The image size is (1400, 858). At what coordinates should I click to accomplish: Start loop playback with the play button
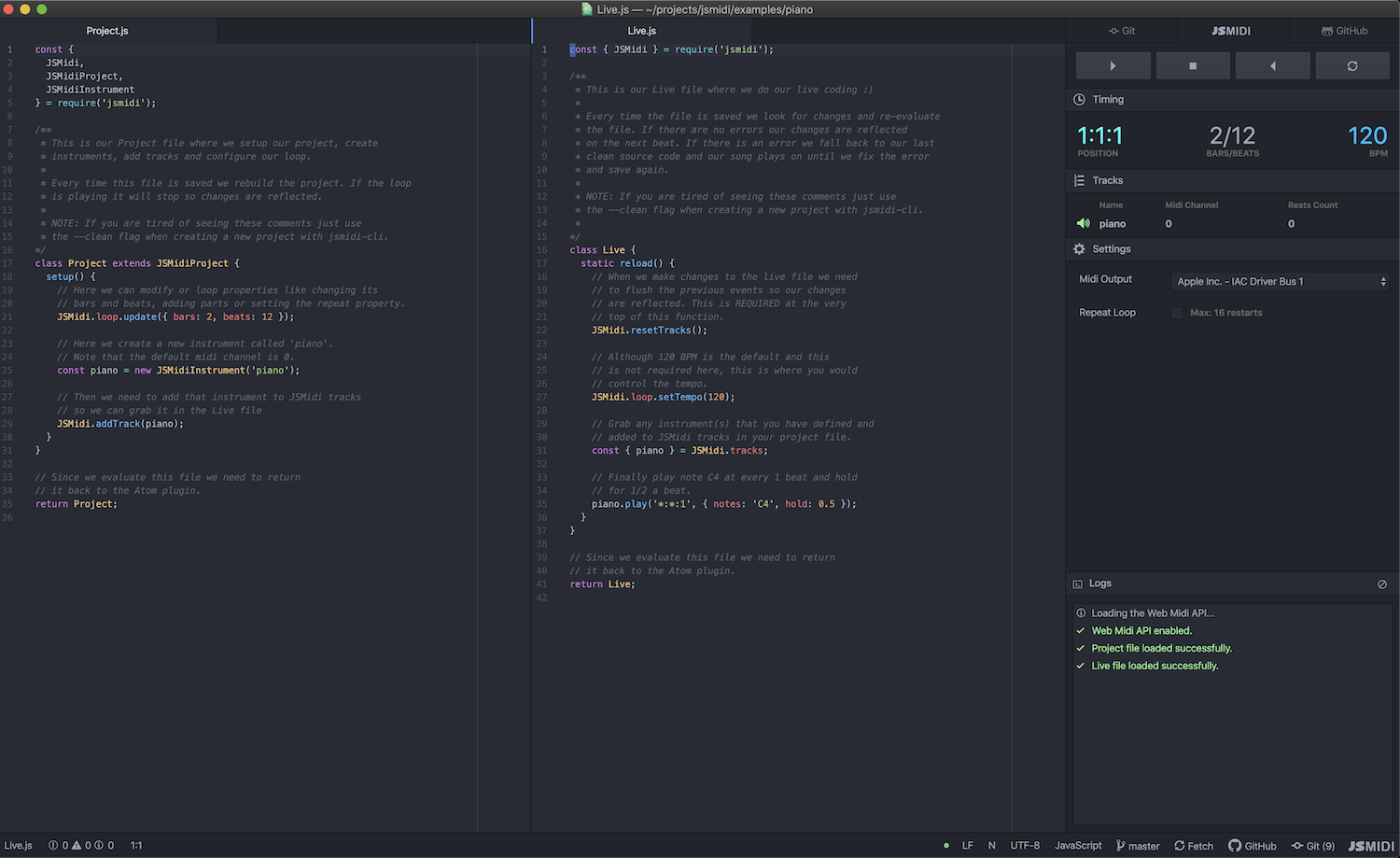(x=1113, y=66)
